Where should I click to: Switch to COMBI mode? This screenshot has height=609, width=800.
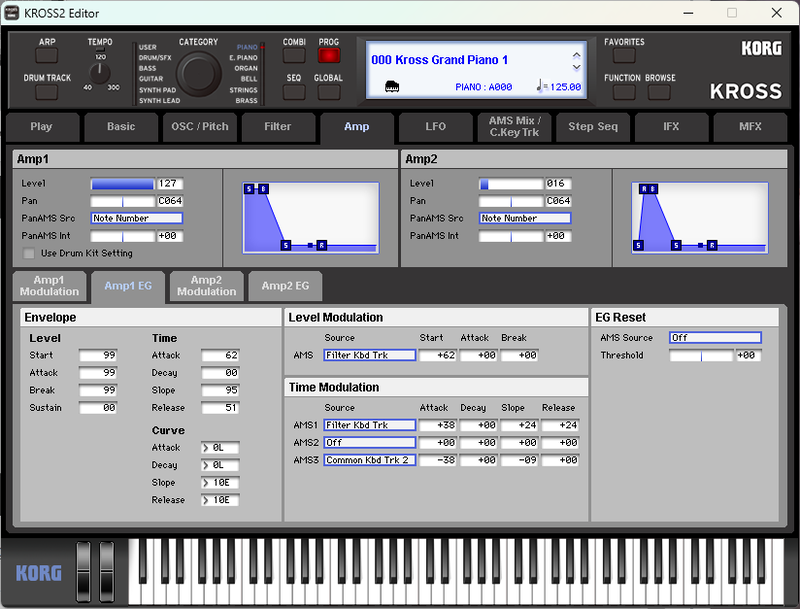294,56
